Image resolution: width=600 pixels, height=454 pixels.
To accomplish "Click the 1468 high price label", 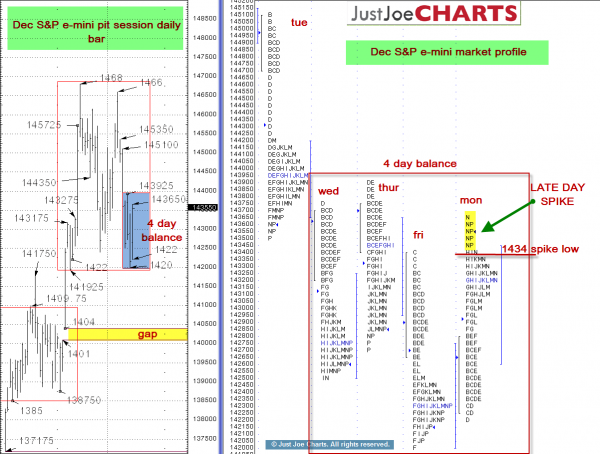I will (x=111, y=77).
